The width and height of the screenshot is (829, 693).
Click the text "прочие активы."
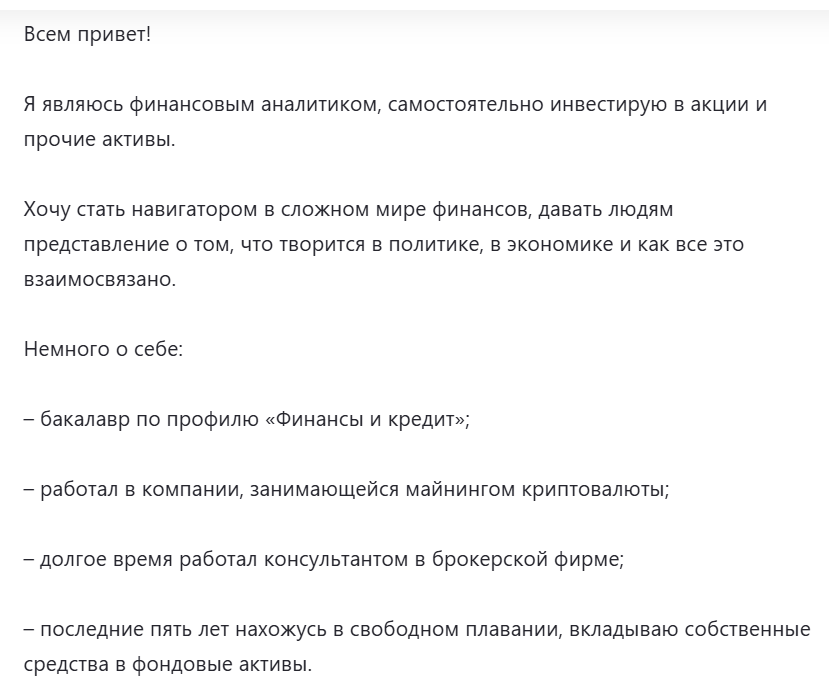pos(99,140)
